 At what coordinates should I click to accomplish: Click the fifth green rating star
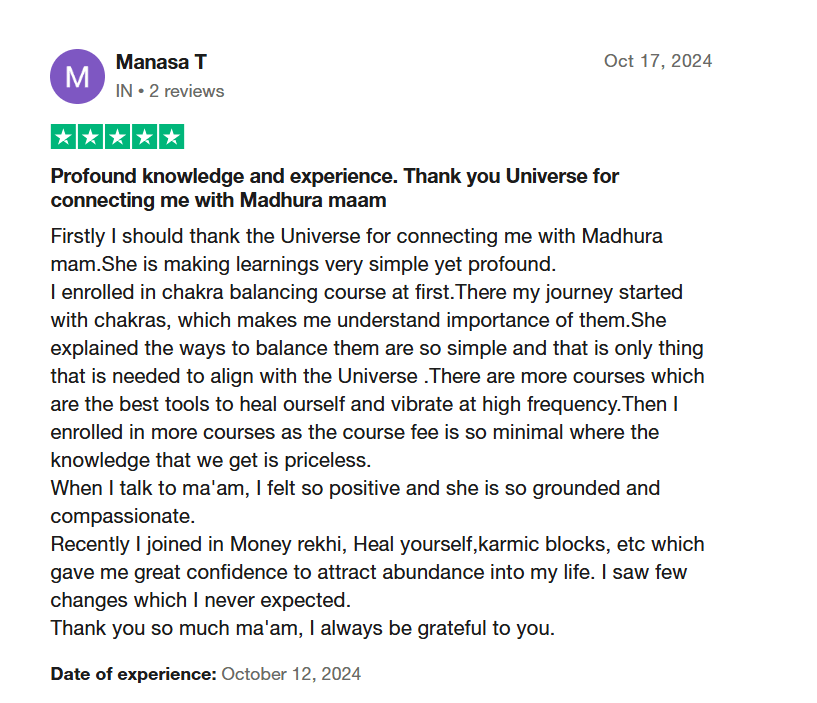(172, 137)
